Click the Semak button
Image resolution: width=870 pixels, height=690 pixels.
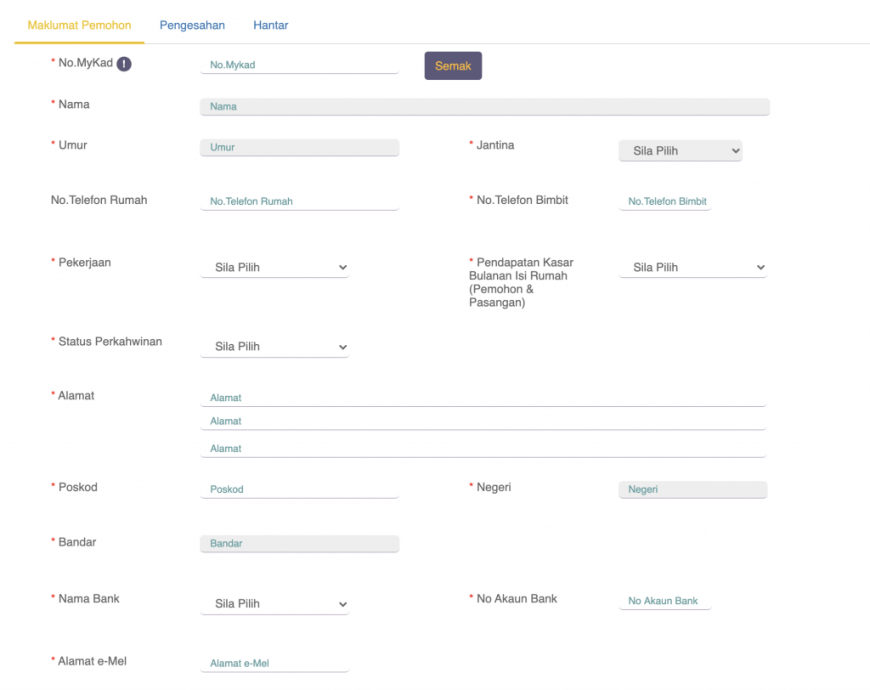point(453,66)
